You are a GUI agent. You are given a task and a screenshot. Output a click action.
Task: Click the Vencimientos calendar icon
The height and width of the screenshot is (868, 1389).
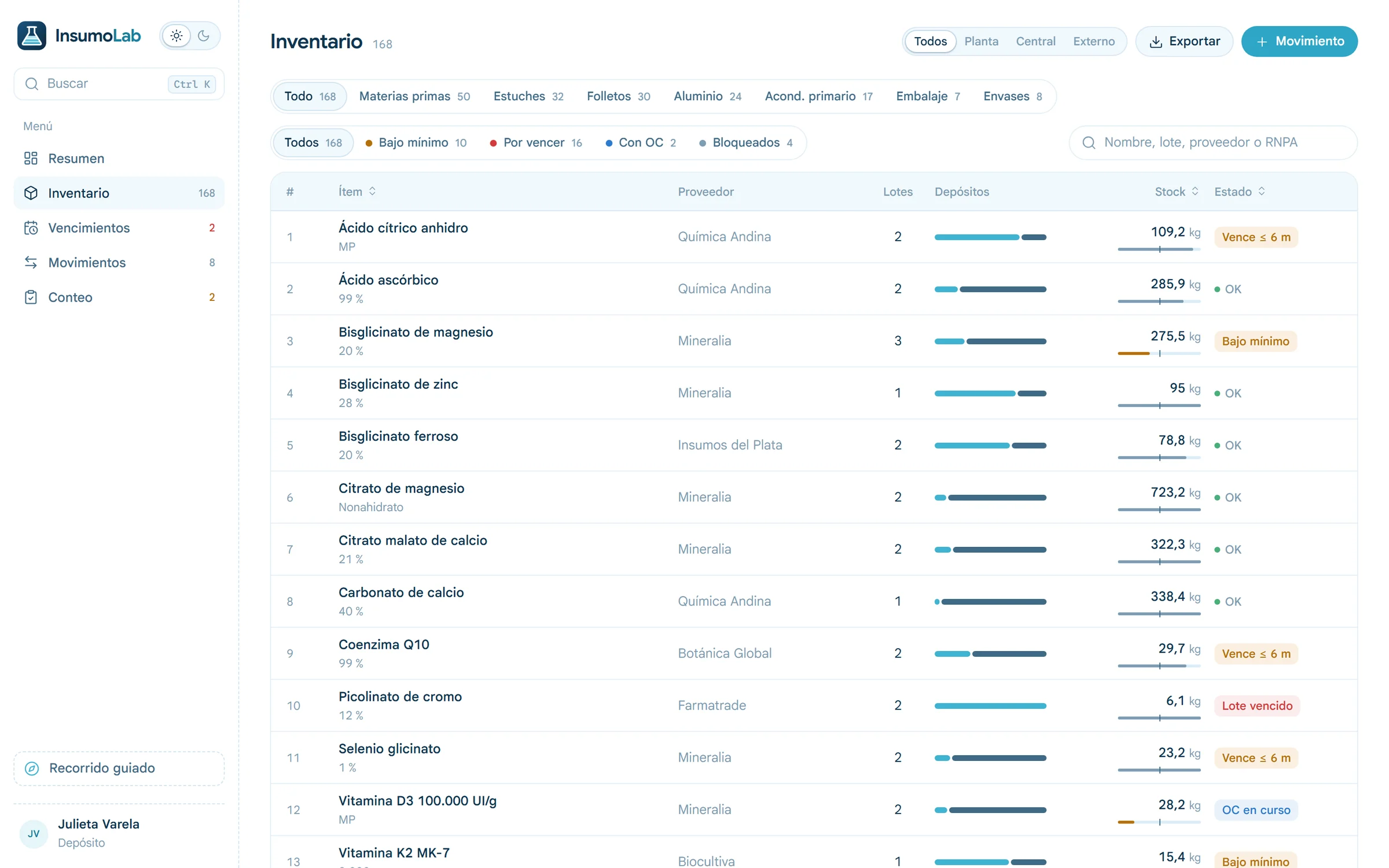(31, 227)
